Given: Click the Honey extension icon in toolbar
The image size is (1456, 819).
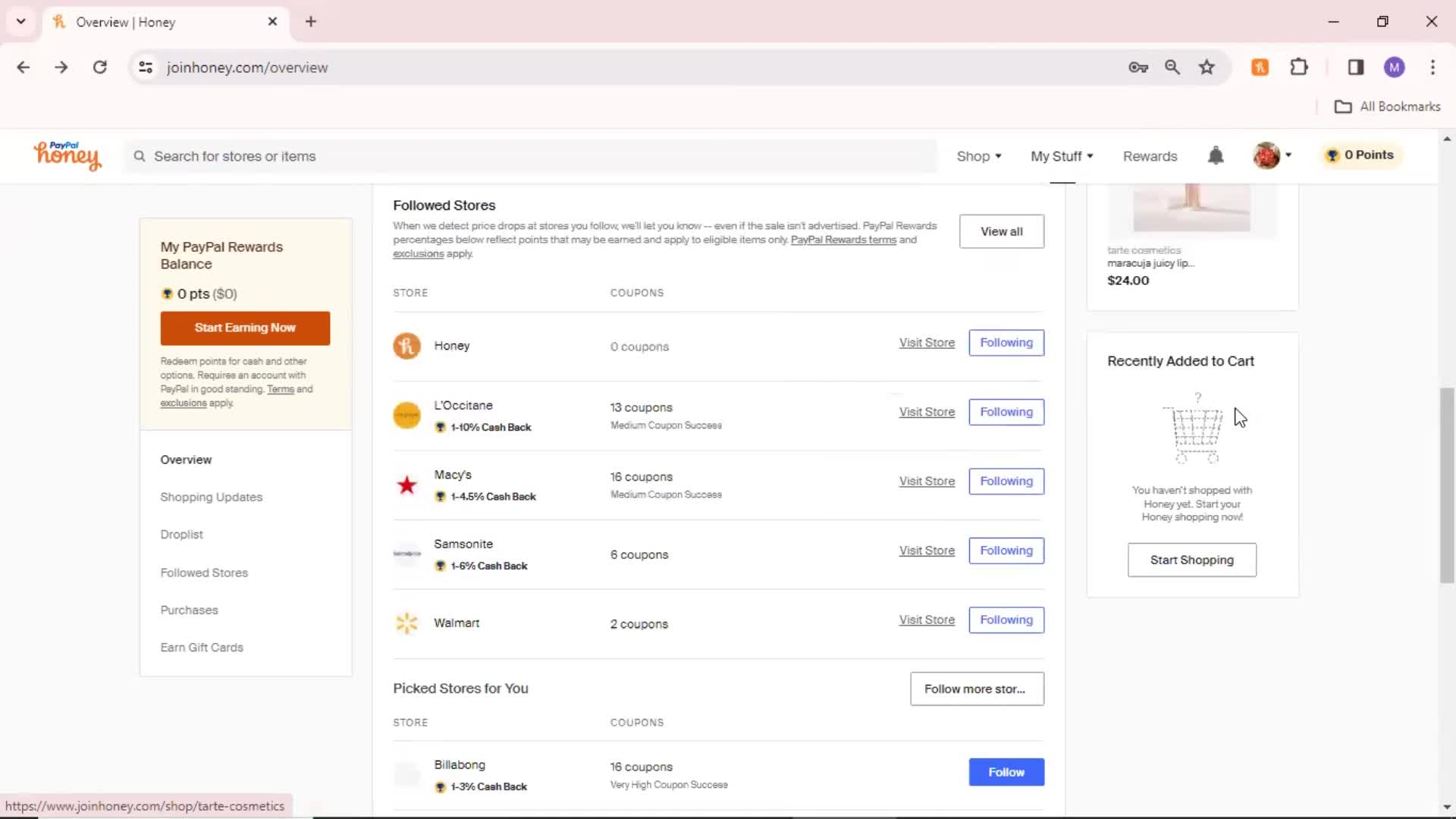Looking at the screenshot, I should click(x=1260, y=67).
